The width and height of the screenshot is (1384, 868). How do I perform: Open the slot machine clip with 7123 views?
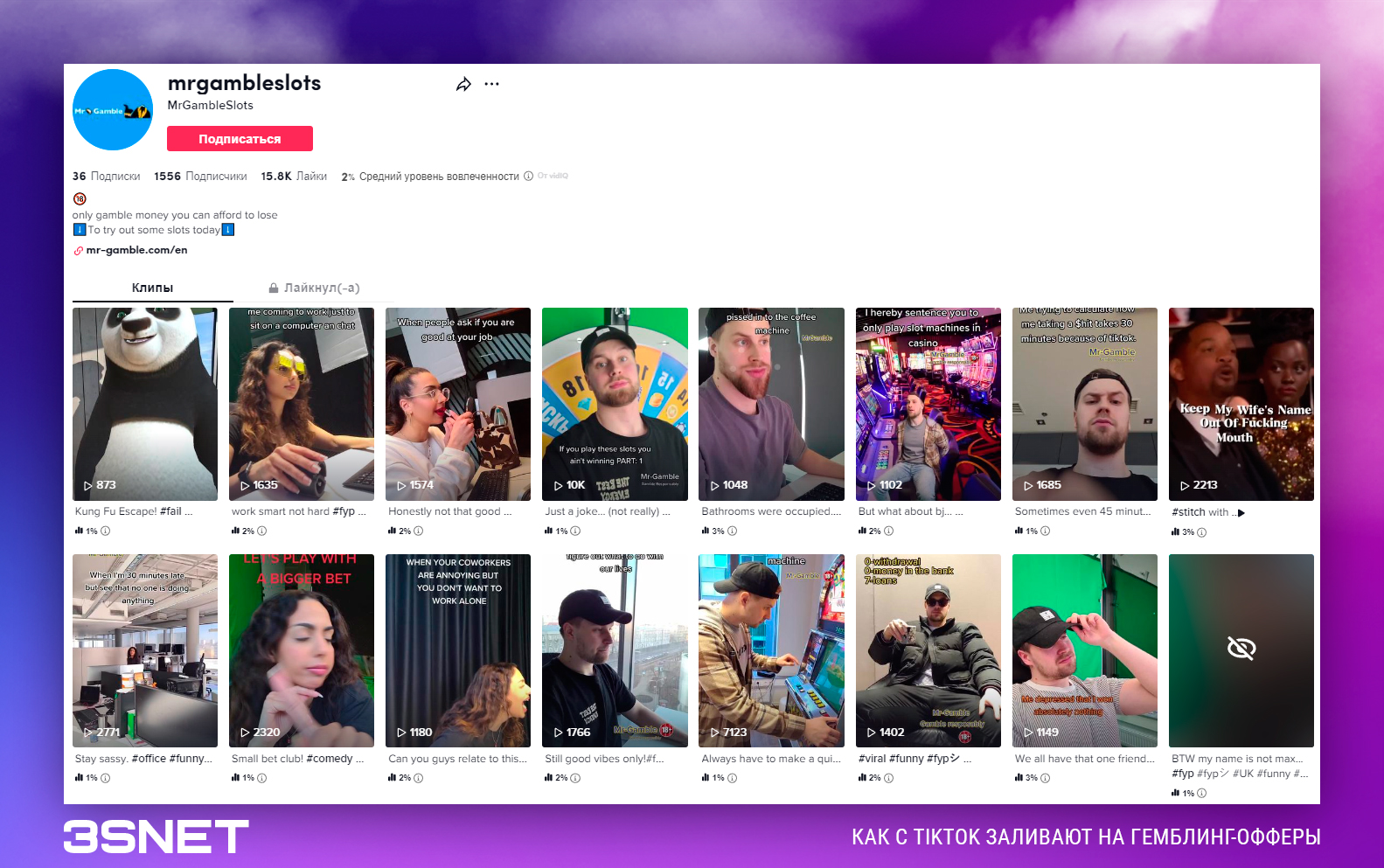pos(771,650)
